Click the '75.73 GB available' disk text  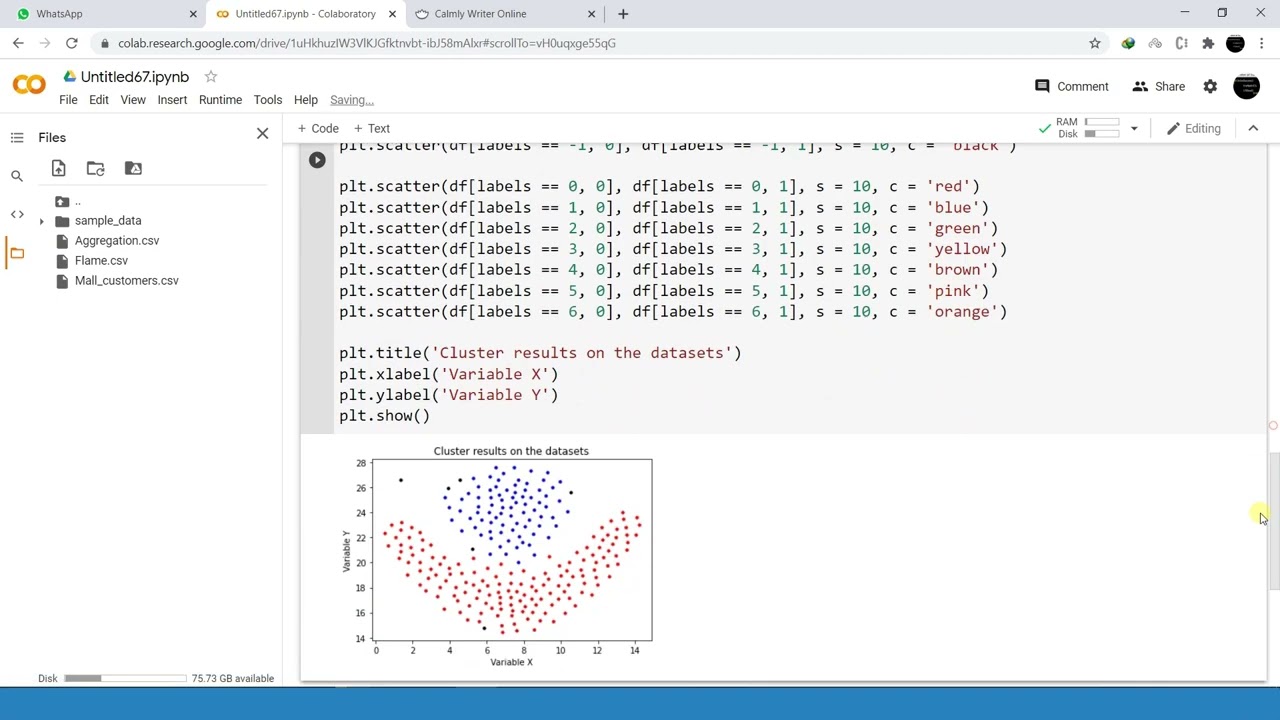pos(233,678)
